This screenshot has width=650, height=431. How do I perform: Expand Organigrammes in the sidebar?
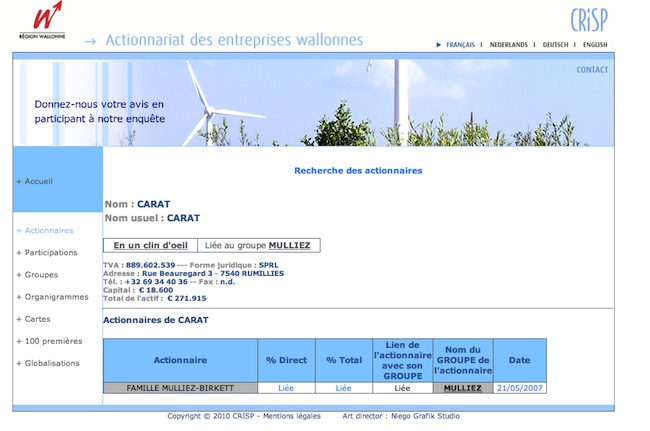coord(56,297)
